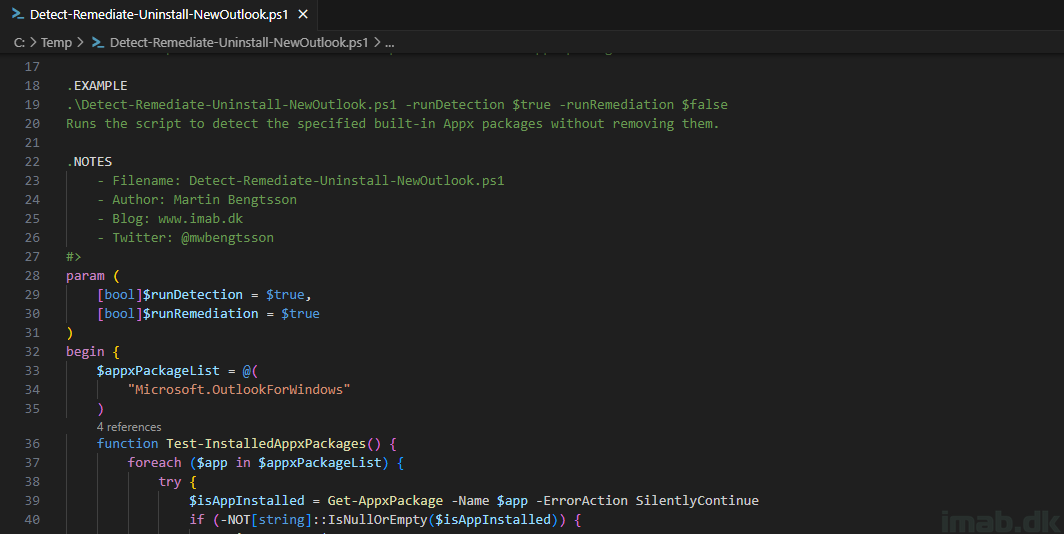
Task: Click the "Microsoft.OutlookForWindows" string
Action: (x=239, y=389)
